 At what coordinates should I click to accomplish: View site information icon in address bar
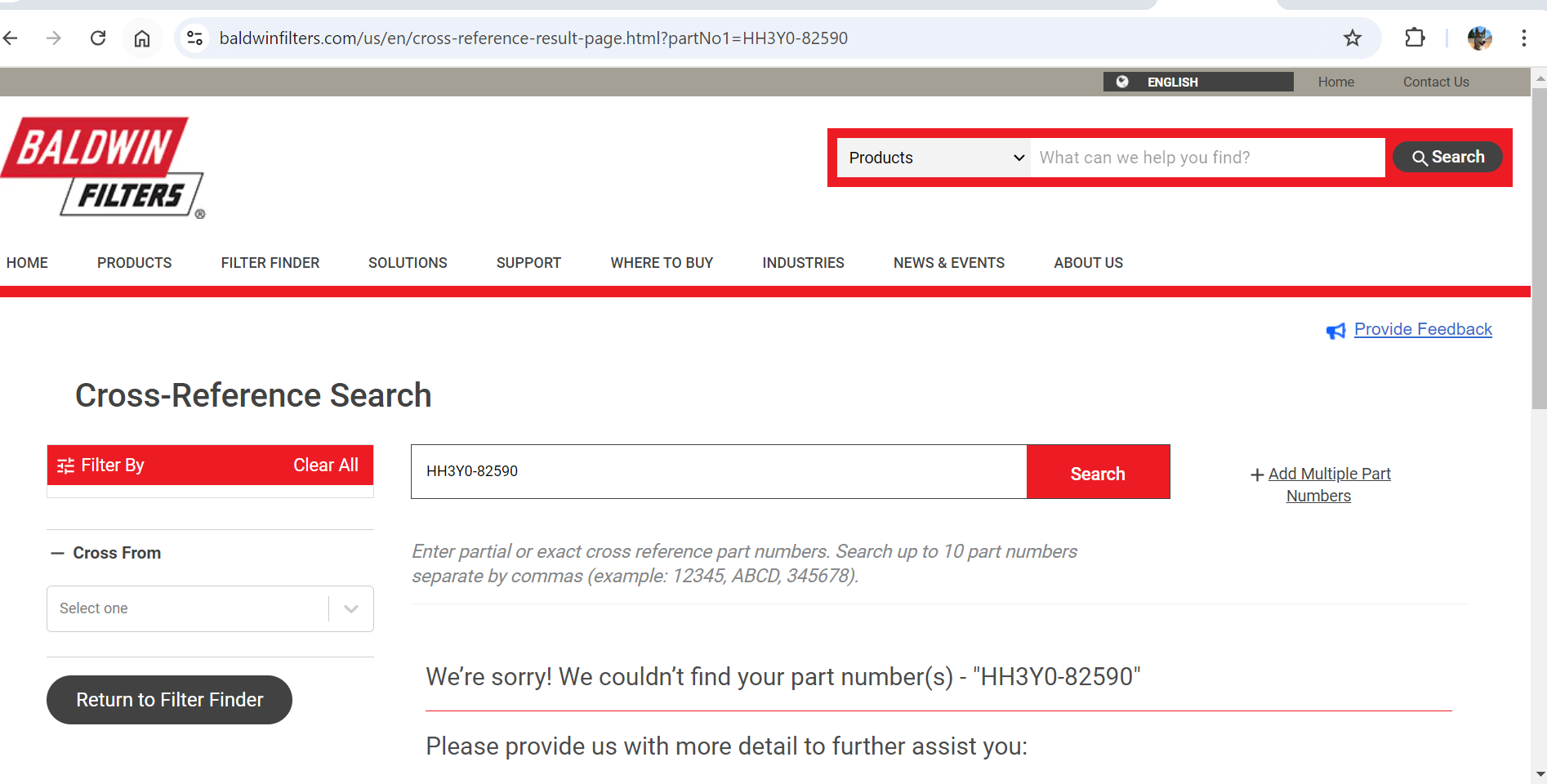[x=195, y=38]
